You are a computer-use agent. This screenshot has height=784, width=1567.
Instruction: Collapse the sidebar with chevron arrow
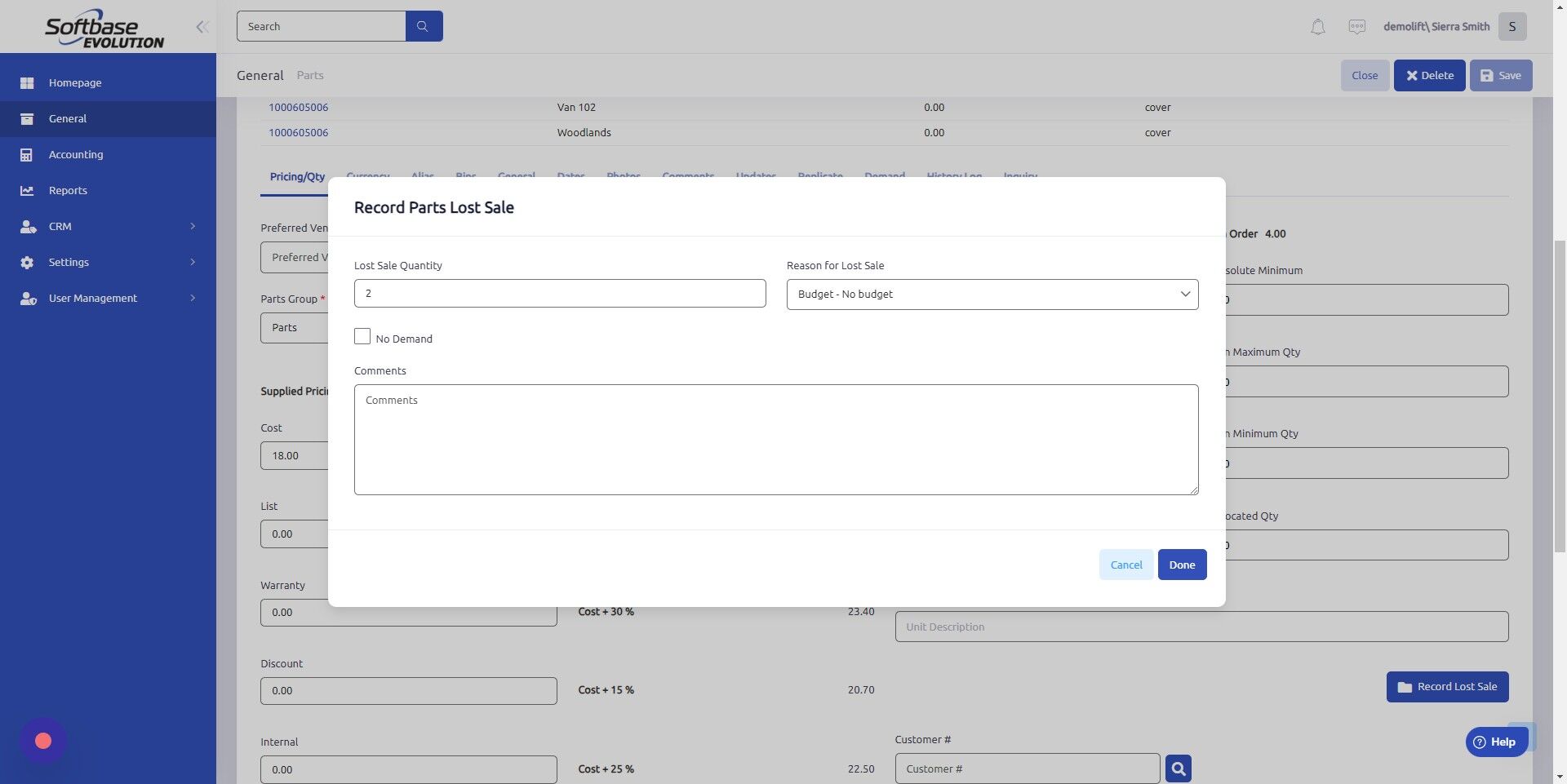tap(202, 26)
